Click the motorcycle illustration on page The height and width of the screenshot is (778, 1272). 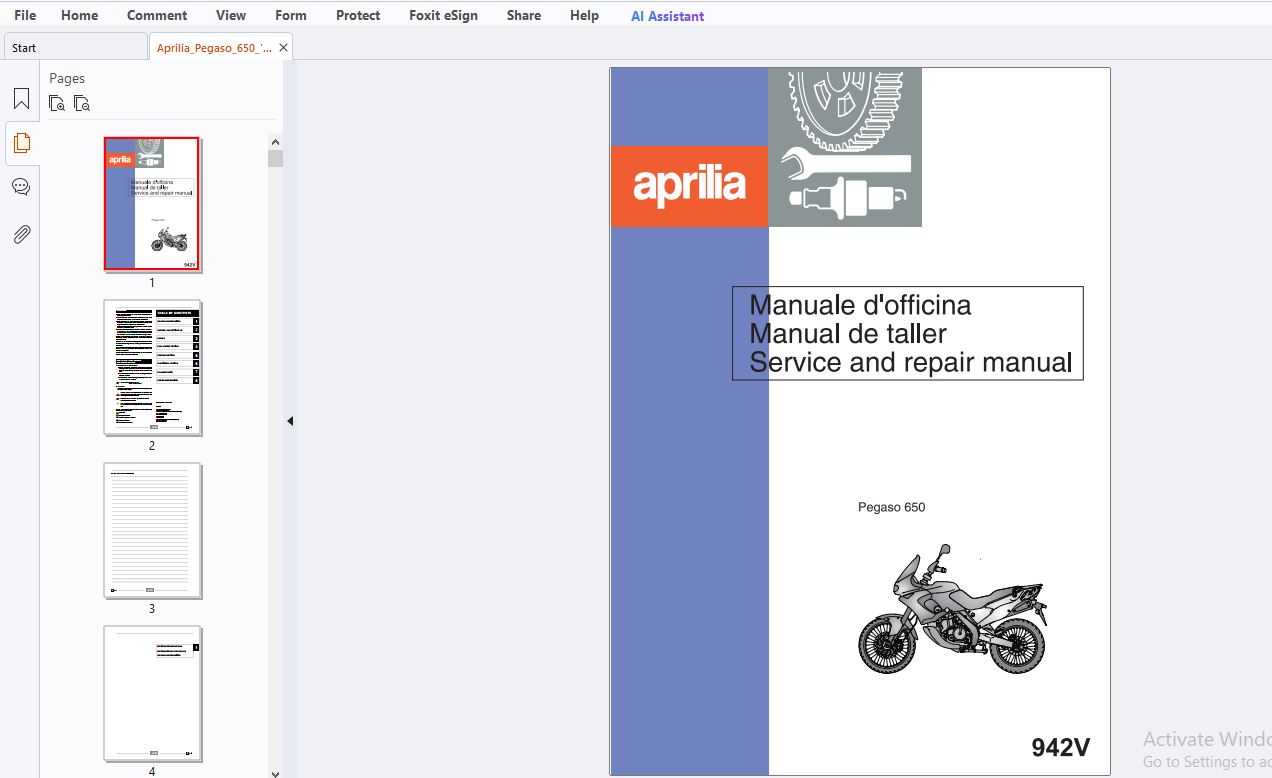pyautogui.click(x=951, y=610)
